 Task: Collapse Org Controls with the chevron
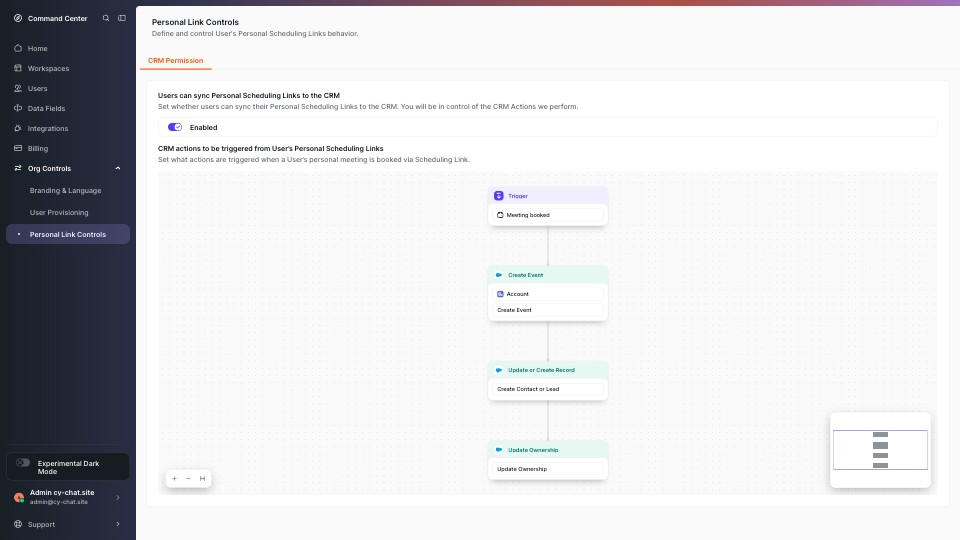point(118,168)
